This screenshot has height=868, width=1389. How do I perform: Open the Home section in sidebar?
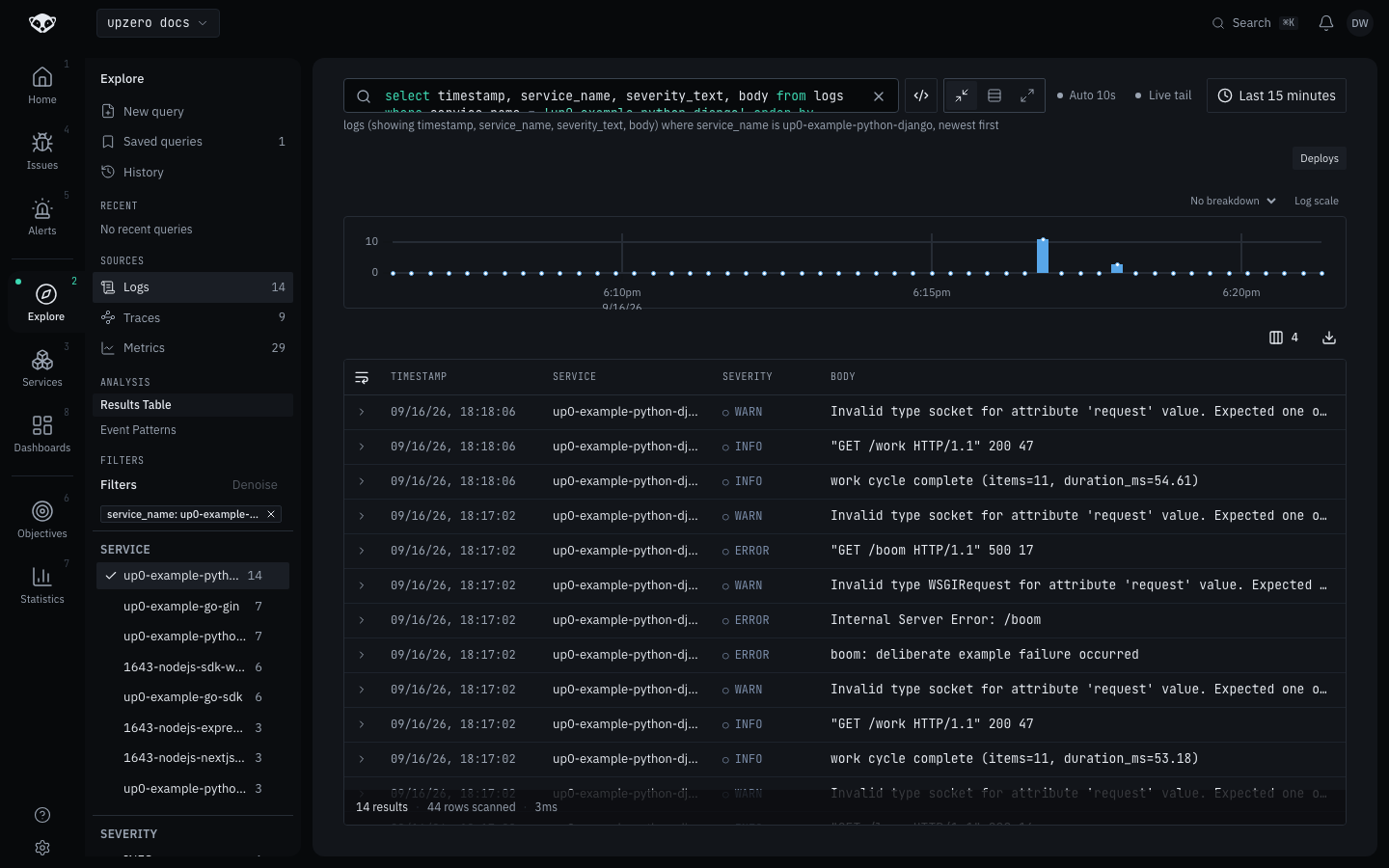tap(42, 85)
